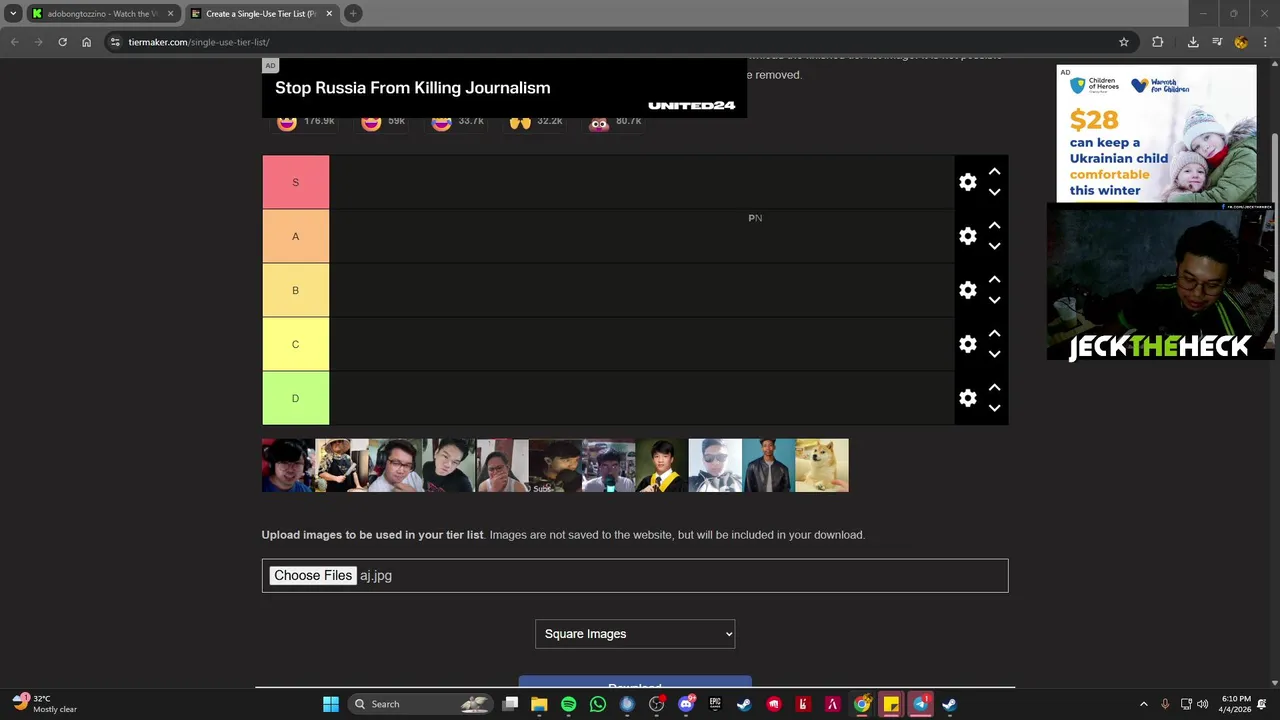Select the graduate with yellow sash thumbnail

pos(662,465)
